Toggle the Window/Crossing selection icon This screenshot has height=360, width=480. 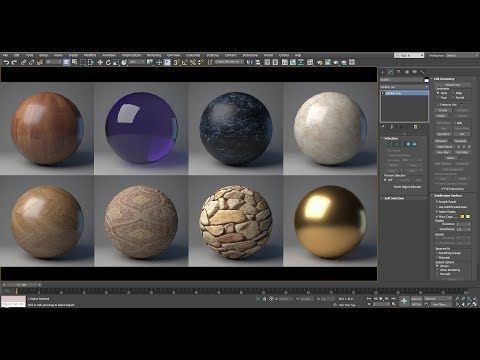[x=91, y=62]
